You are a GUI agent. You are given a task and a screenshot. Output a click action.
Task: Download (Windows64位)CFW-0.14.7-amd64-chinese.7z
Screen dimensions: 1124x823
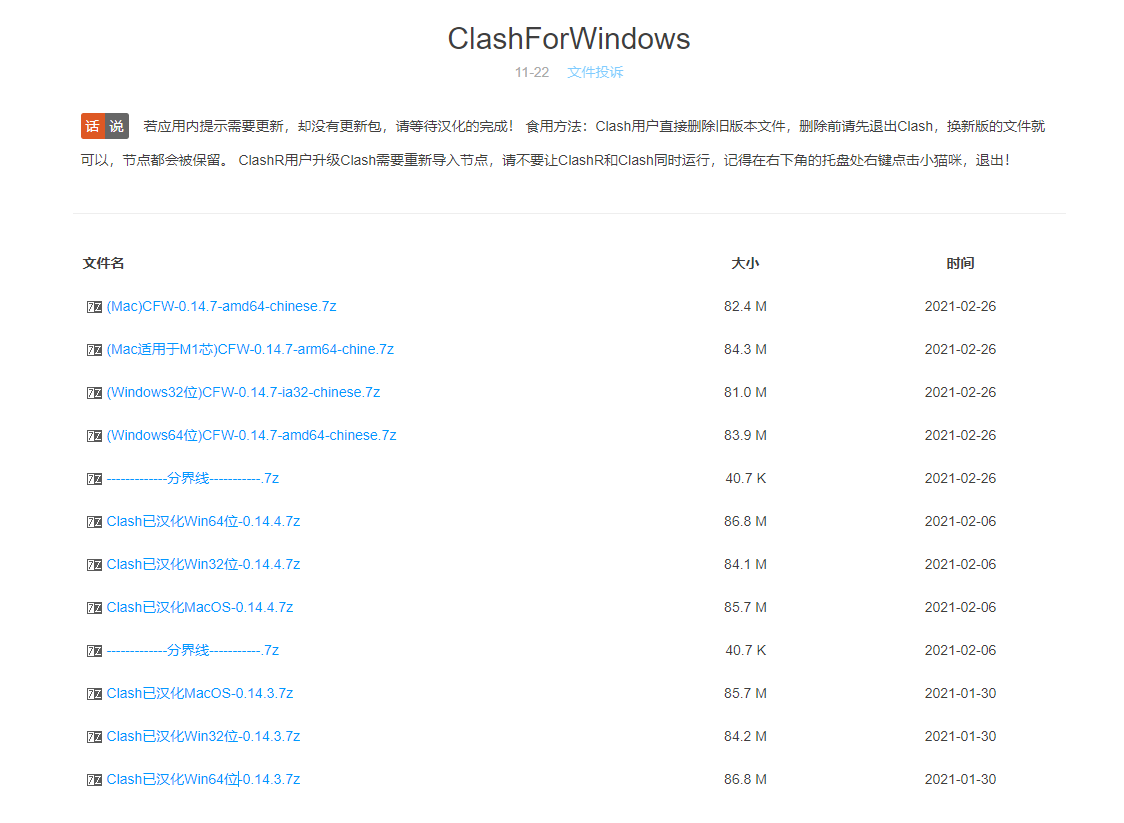(252, 435)
